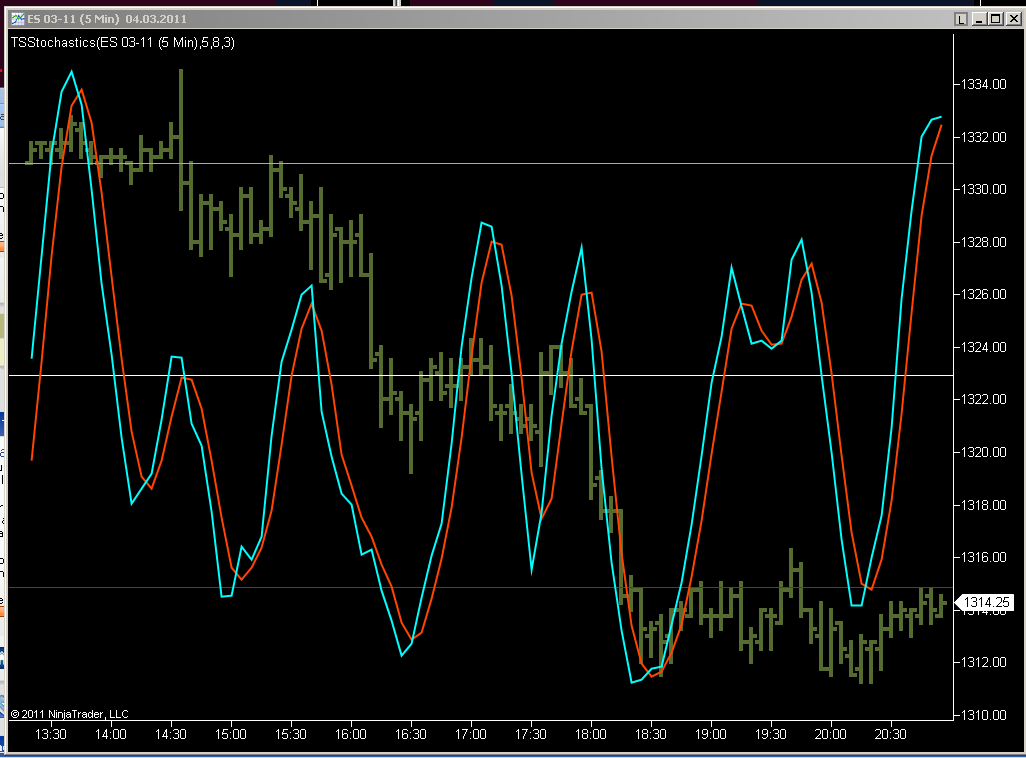Viewport: 1026px width, 758px height.
Task: Click the 1324.00 price axis label
Action: (983, 347)
